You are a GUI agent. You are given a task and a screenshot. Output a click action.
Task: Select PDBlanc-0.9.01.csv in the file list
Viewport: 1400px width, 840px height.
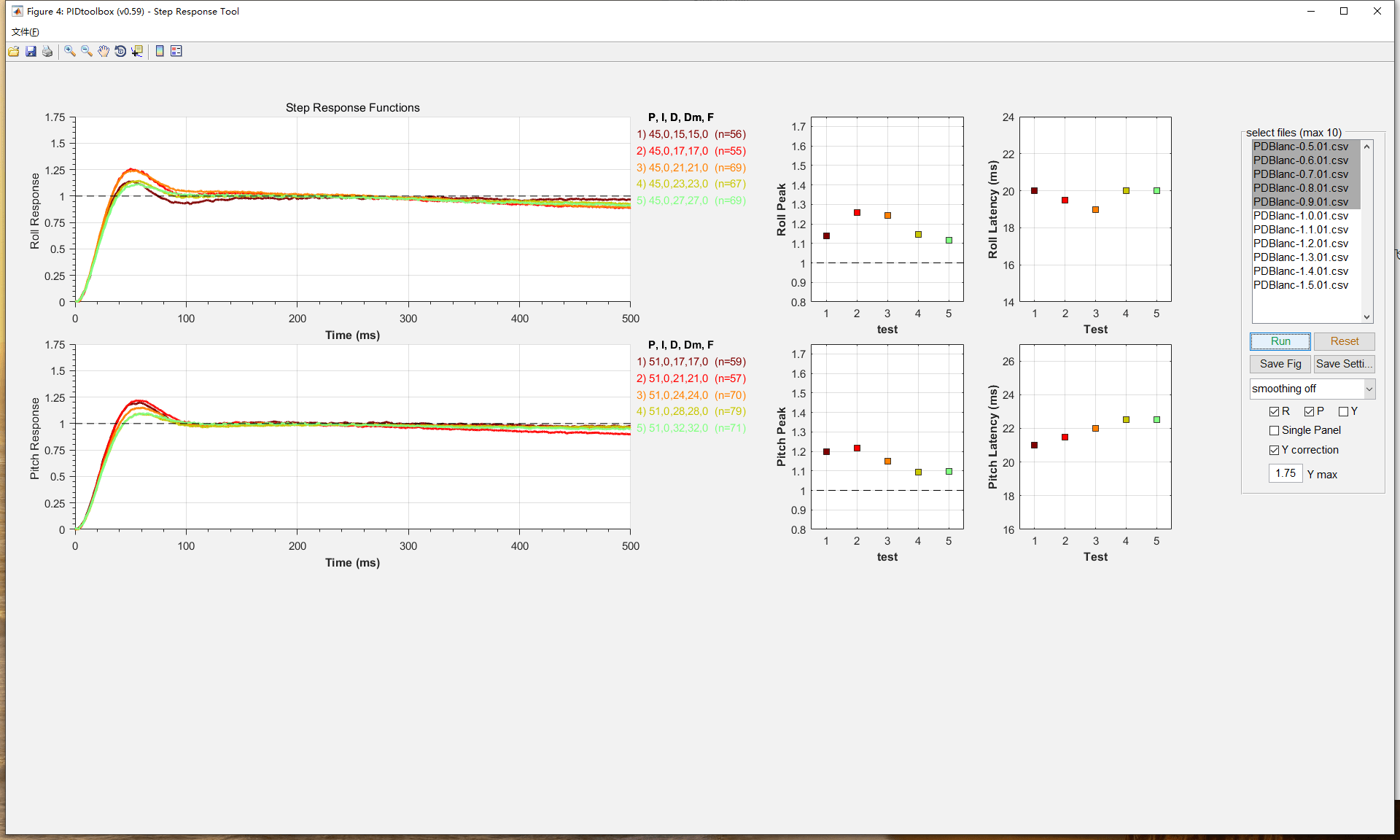coord(1307,202)
